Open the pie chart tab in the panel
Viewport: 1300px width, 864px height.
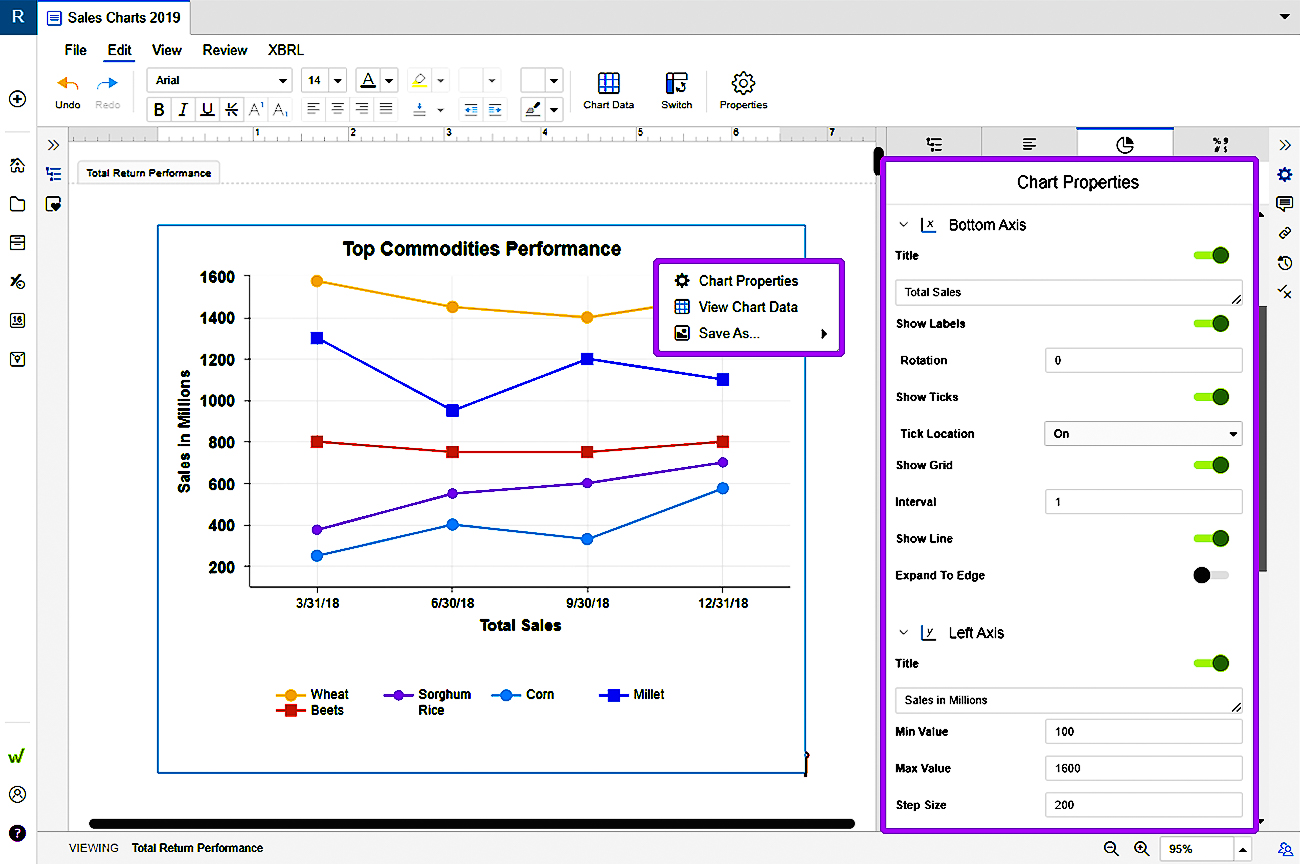click(1124, 145)
